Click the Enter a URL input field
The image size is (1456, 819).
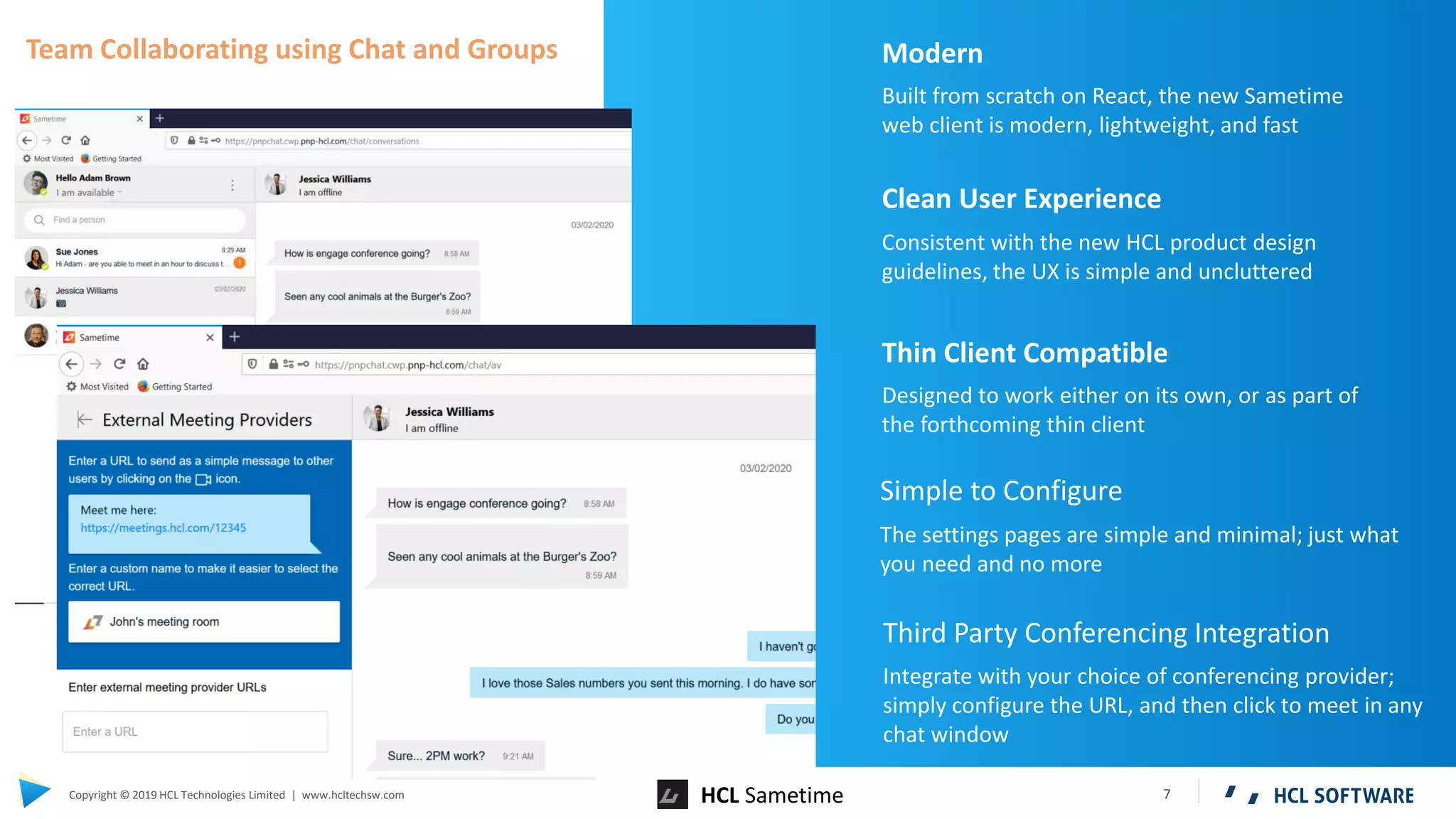point(195,732)
